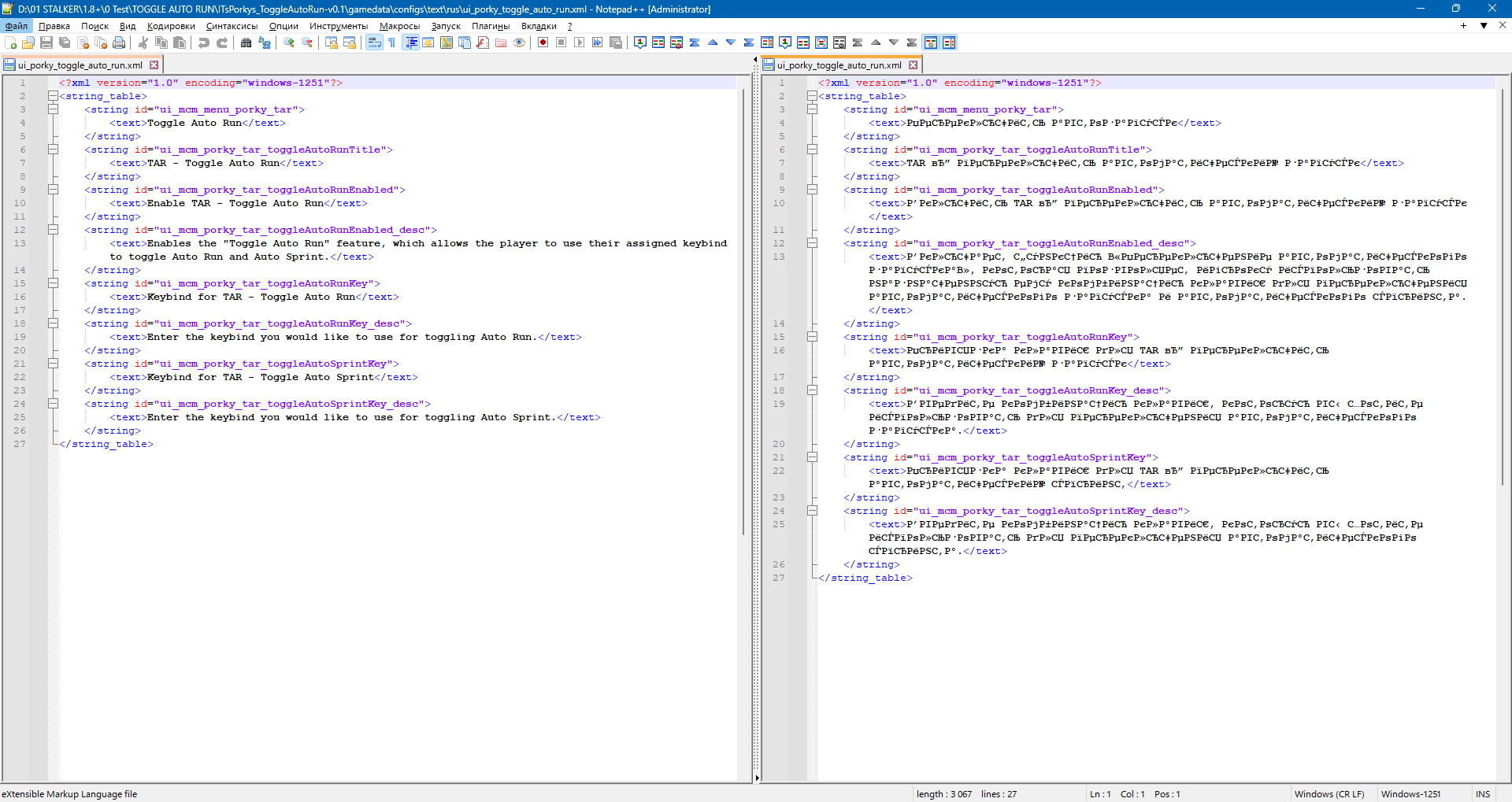Click the Open file folder icon

coord(28,43)
